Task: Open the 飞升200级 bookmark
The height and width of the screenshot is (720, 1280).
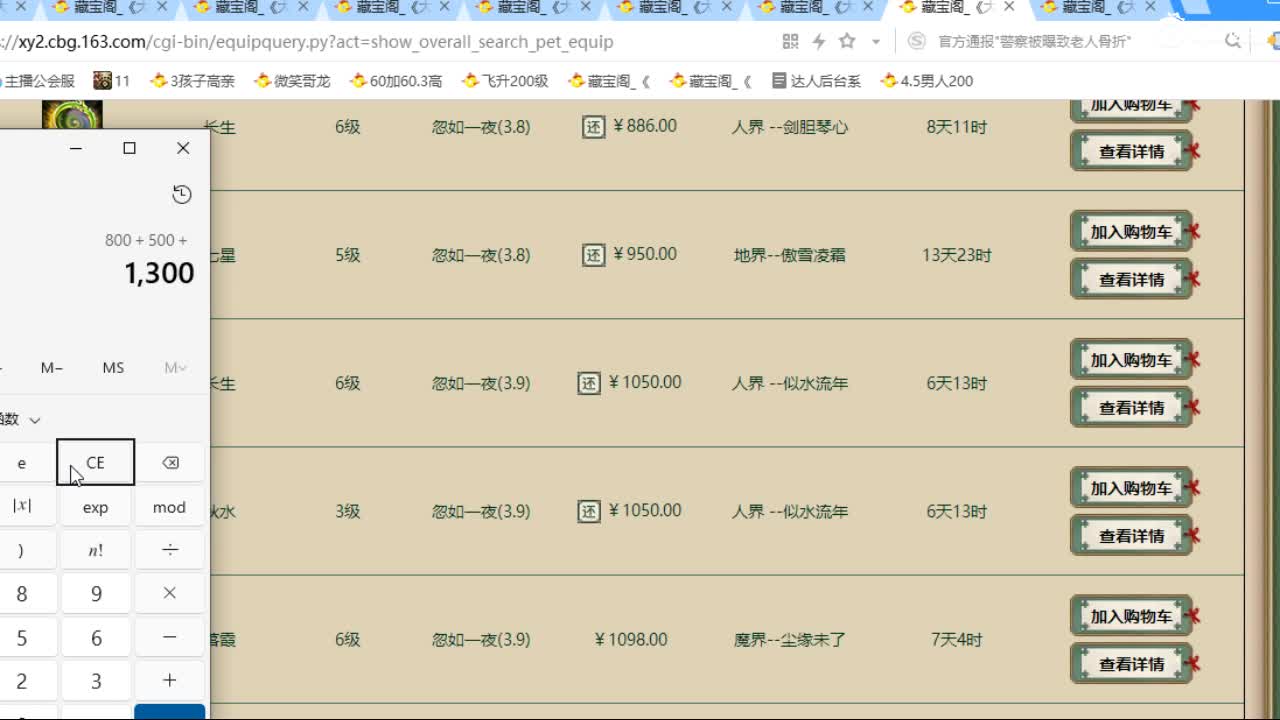Action: [505, 81]
